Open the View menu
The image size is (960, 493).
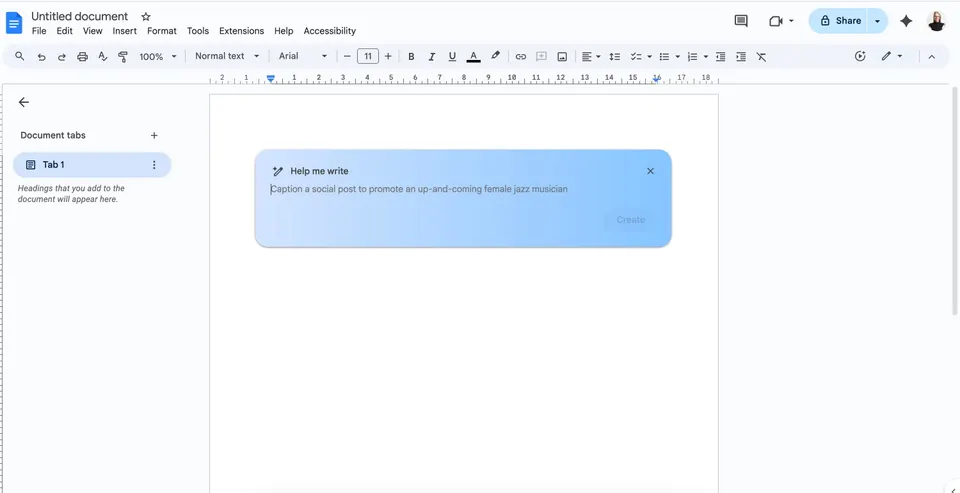(x=92, y=31)
